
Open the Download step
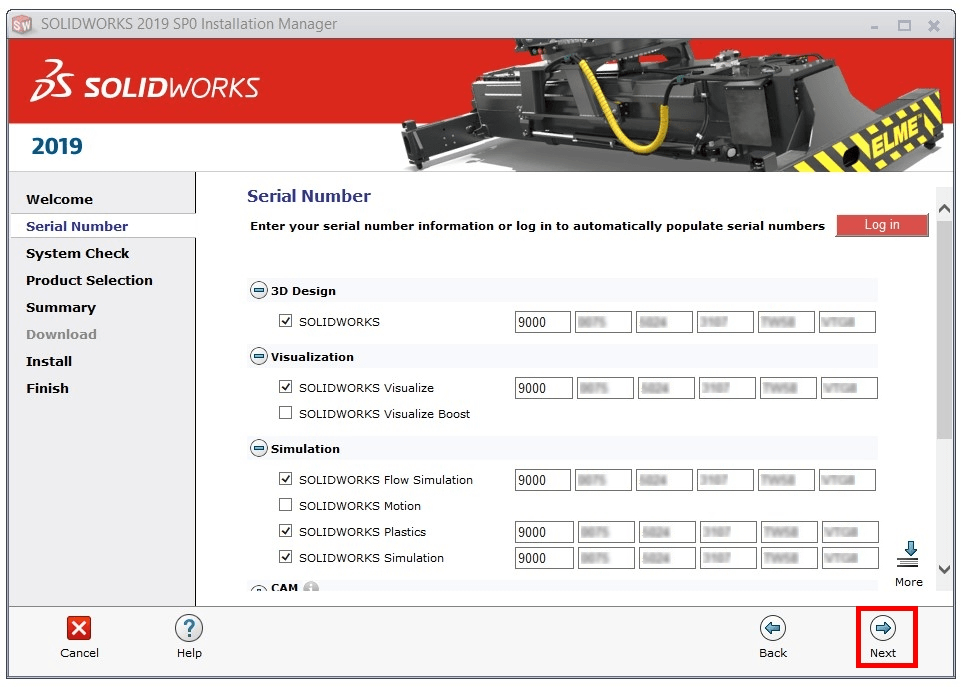click(61, 334)
